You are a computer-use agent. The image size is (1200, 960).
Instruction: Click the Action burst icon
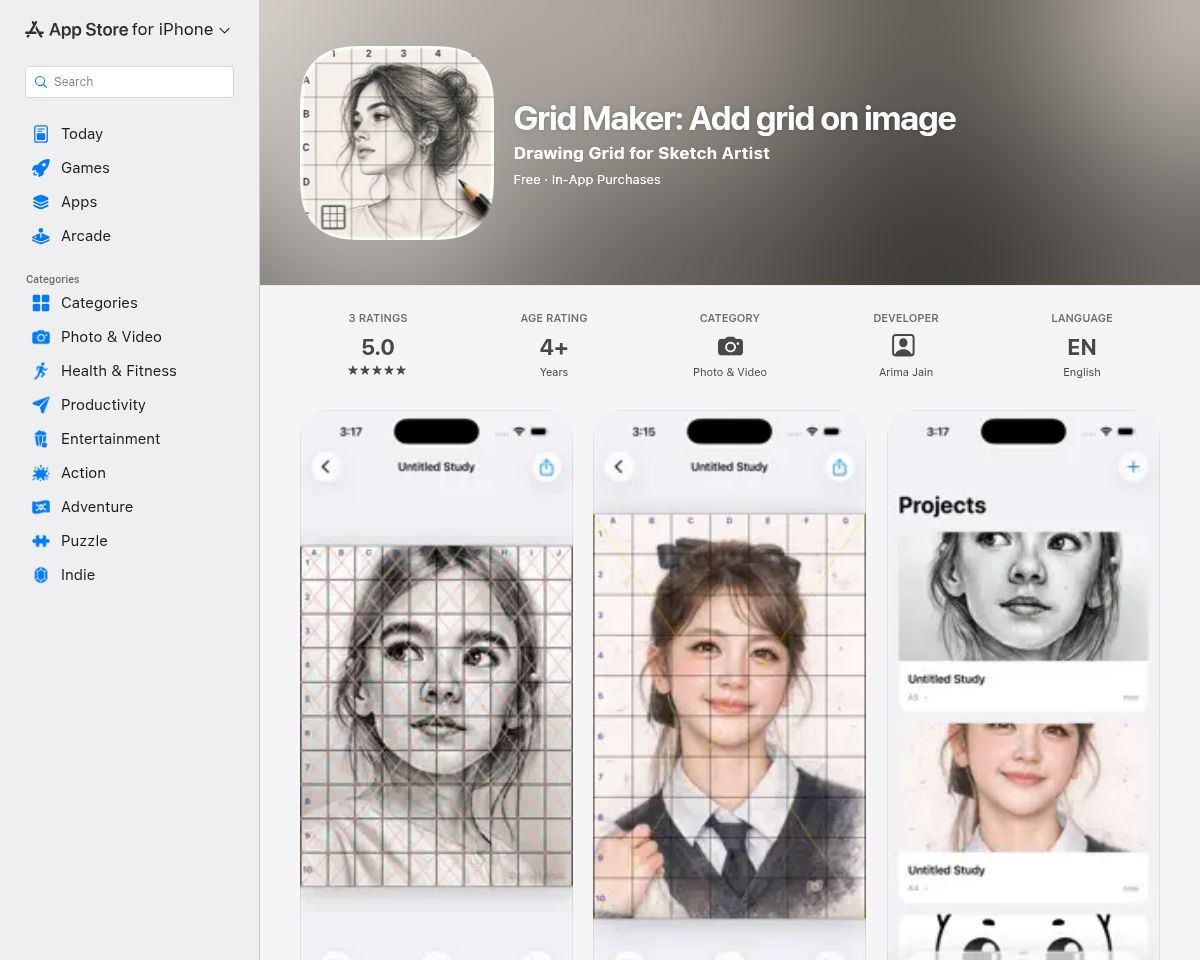[x=41, y=473]
